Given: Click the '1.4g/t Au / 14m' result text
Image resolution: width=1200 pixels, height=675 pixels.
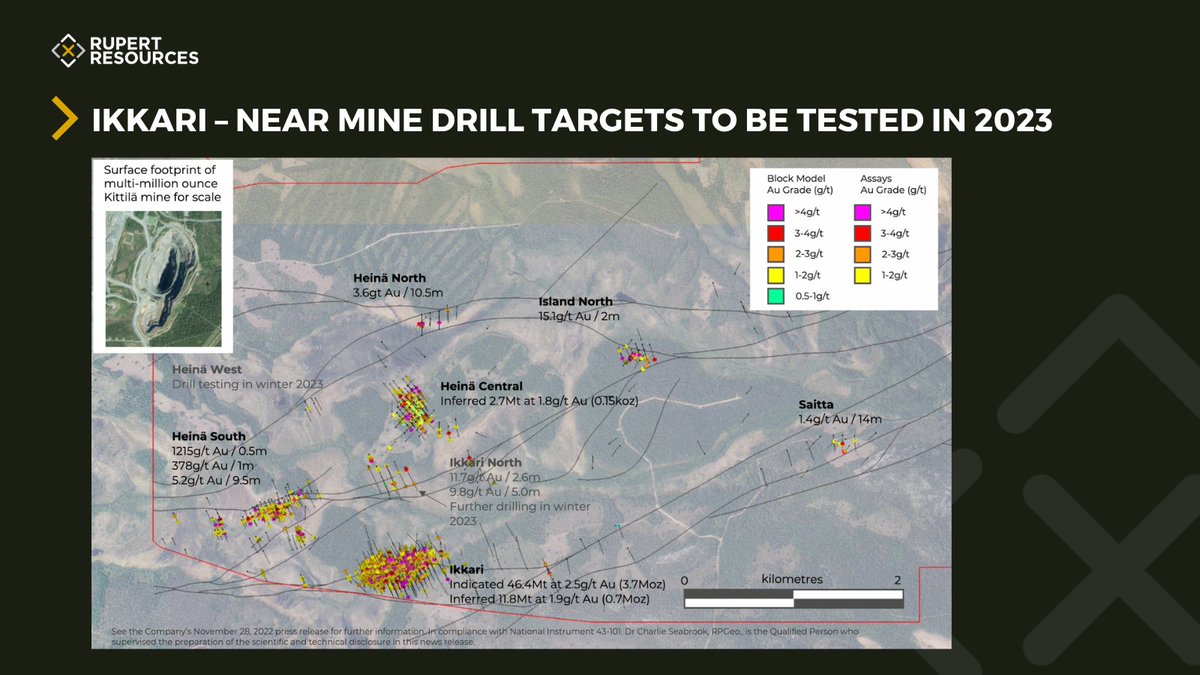Looking at the screenshot, I should pyautogui.click(x=840, y=419).
